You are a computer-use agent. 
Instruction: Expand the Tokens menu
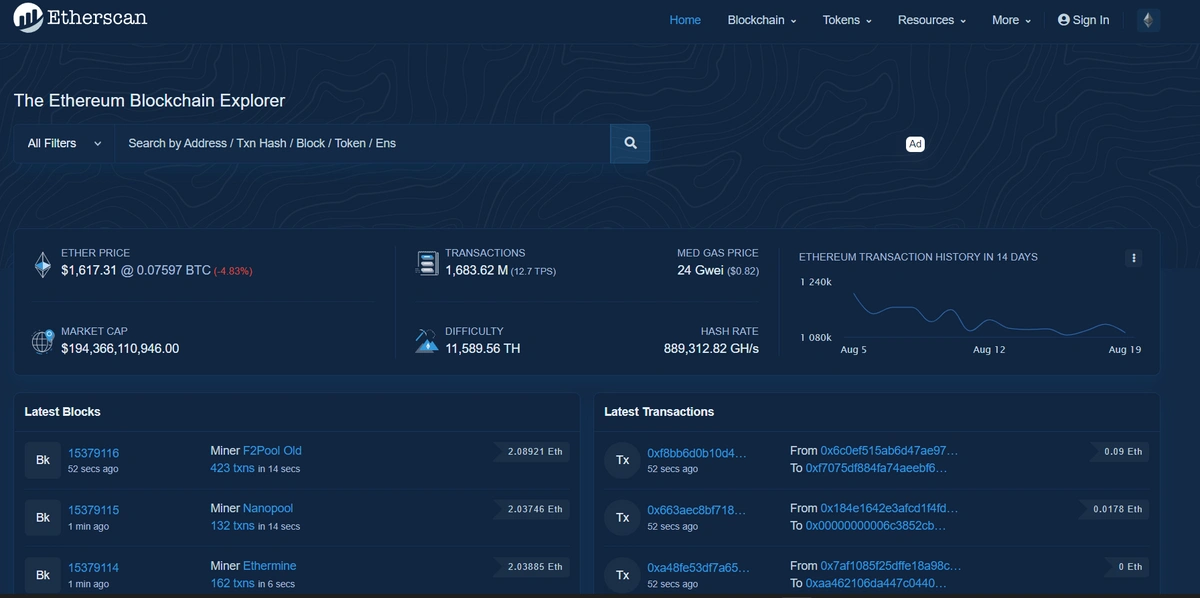click(847, 20)
